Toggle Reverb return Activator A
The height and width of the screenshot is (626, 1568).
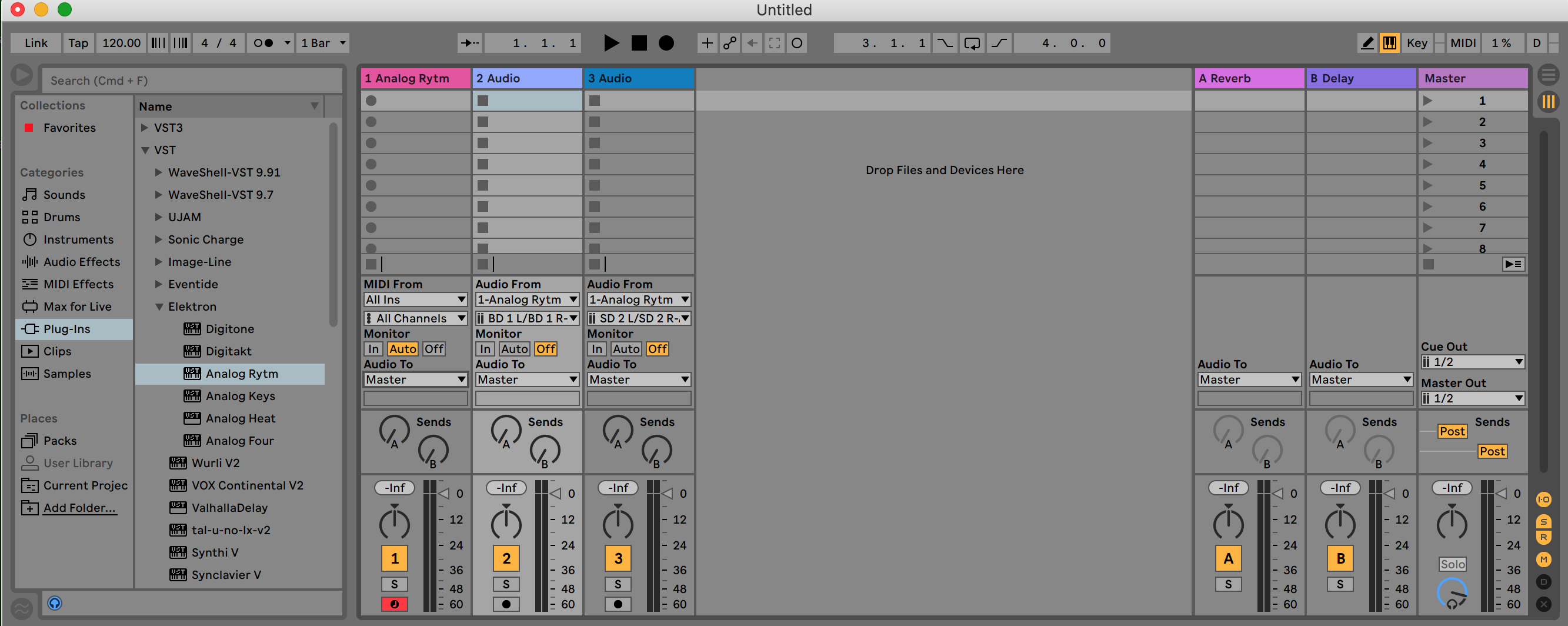pos(1229,559)
